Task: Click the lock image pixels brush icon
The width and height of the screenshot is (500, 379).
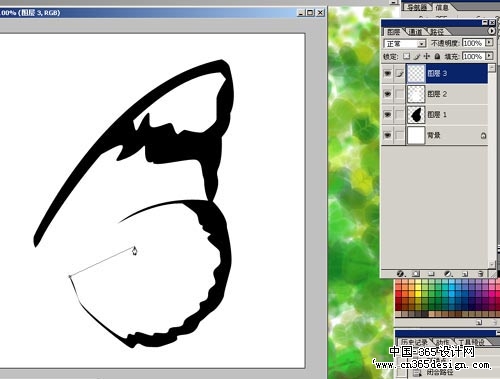Action: click(417, 56)
